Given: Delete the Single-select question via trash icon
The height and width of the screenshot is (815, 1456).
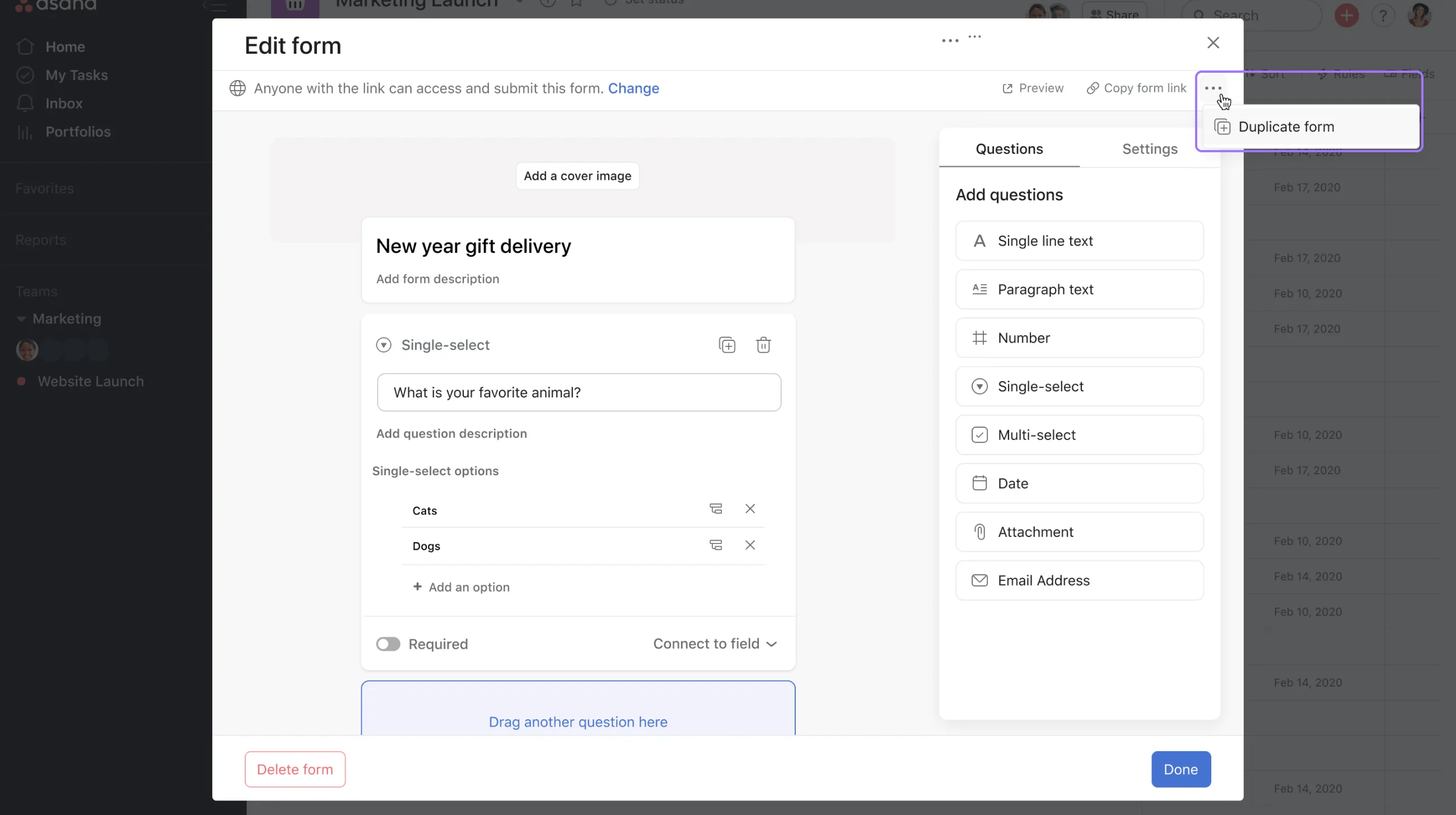Looking at the screenshot, I should pyautogui.click(x=763, y=344).
